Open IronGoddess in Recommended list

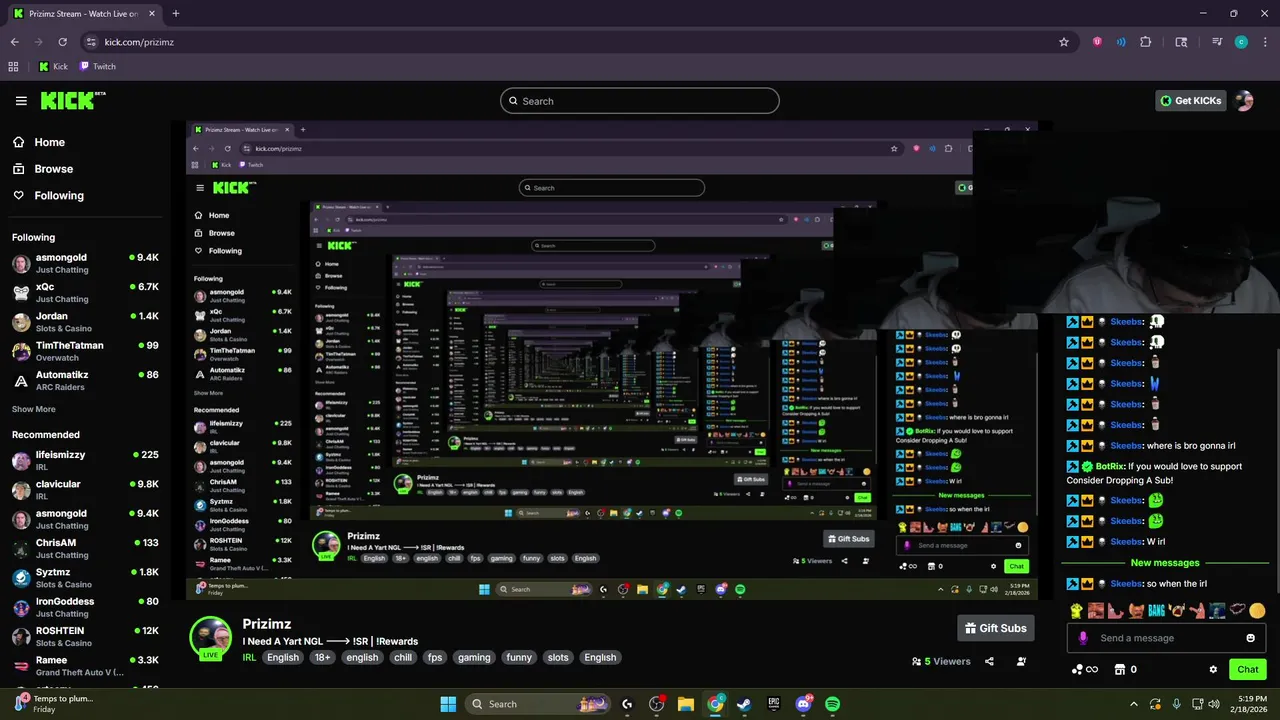[84, 607]
